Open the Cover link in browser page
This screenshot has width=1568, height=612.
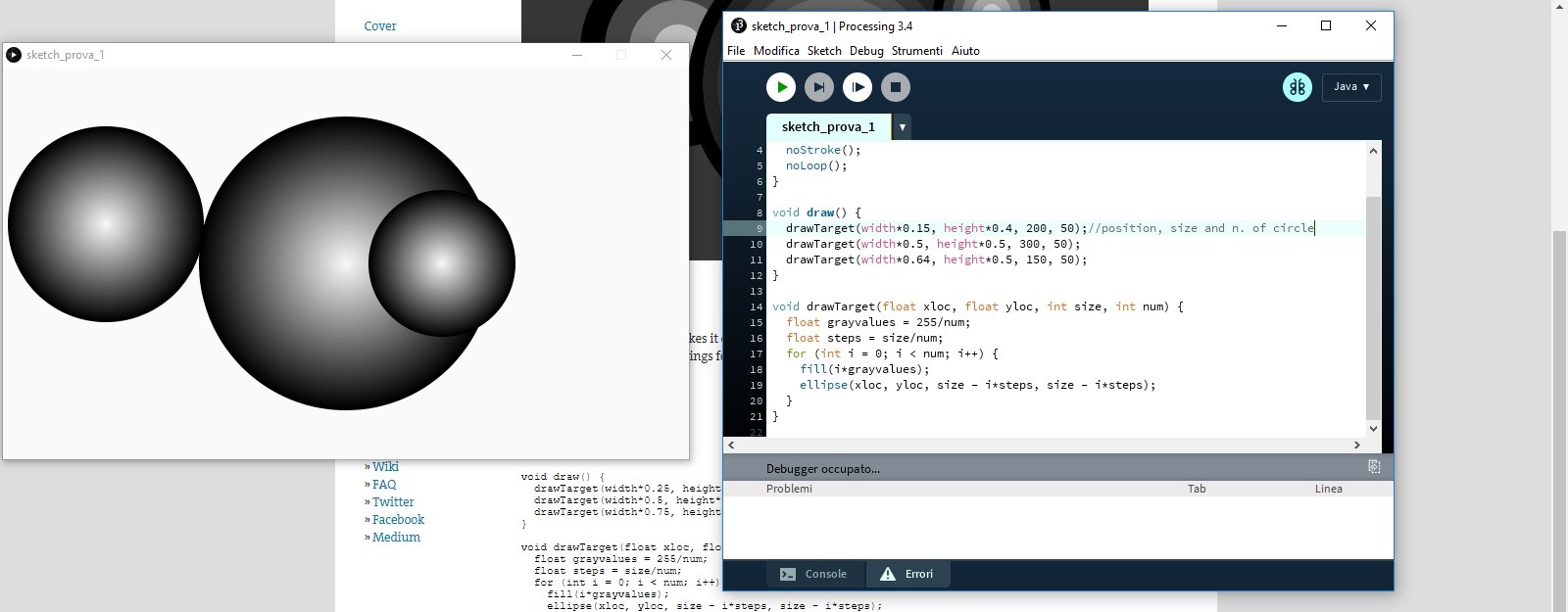380,26
